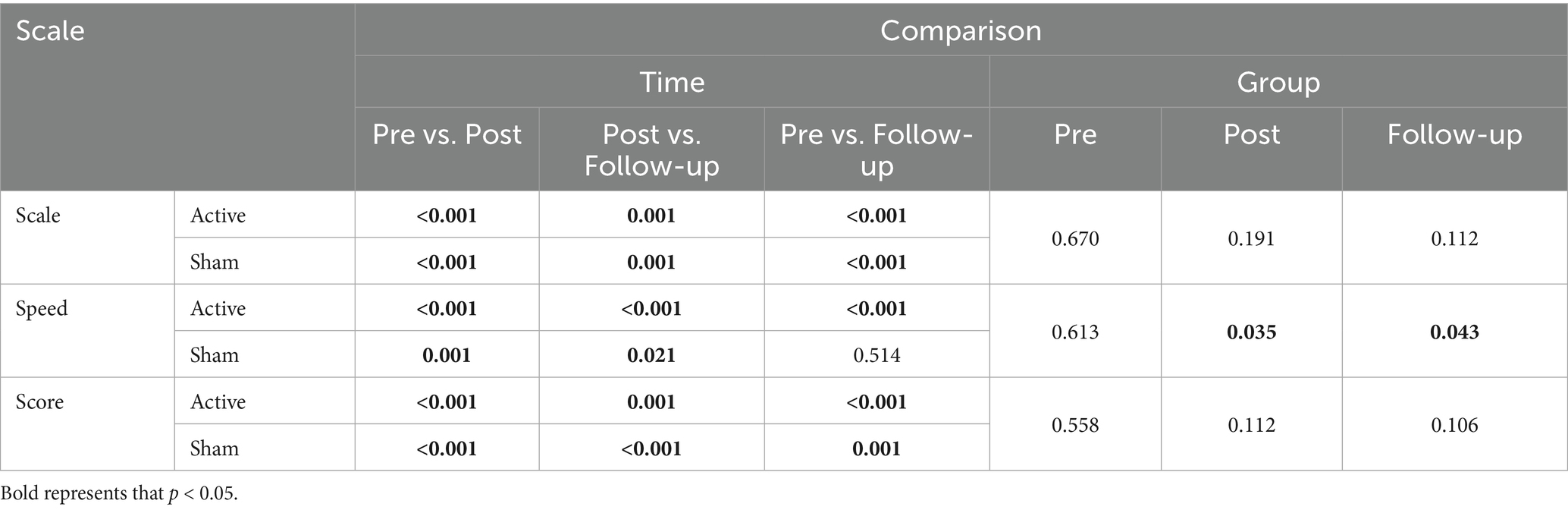
Task: Click the 0.191 value cell
Action: coord(1251,239)
